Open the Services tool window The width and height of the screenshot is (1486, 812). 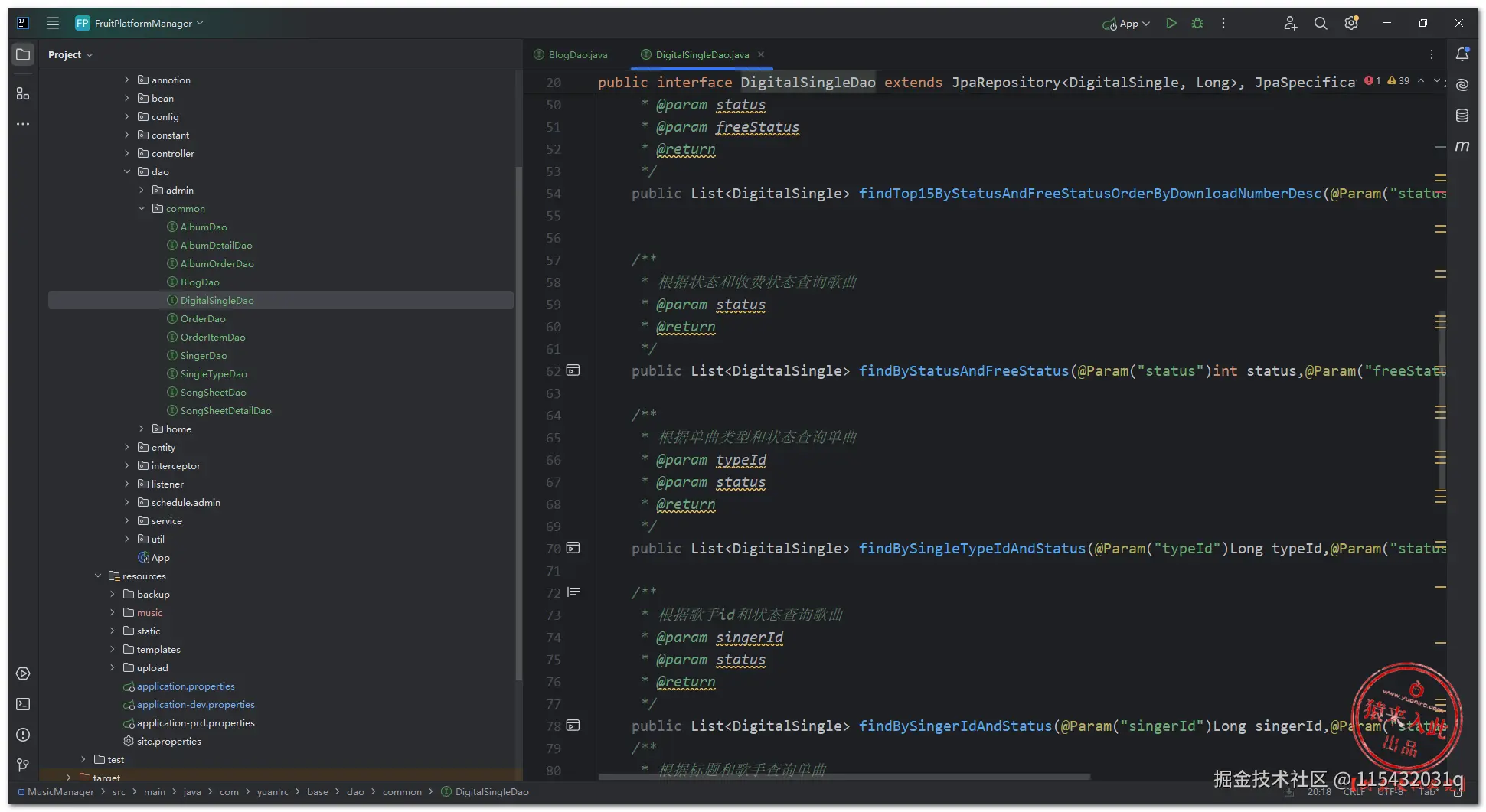23,673
